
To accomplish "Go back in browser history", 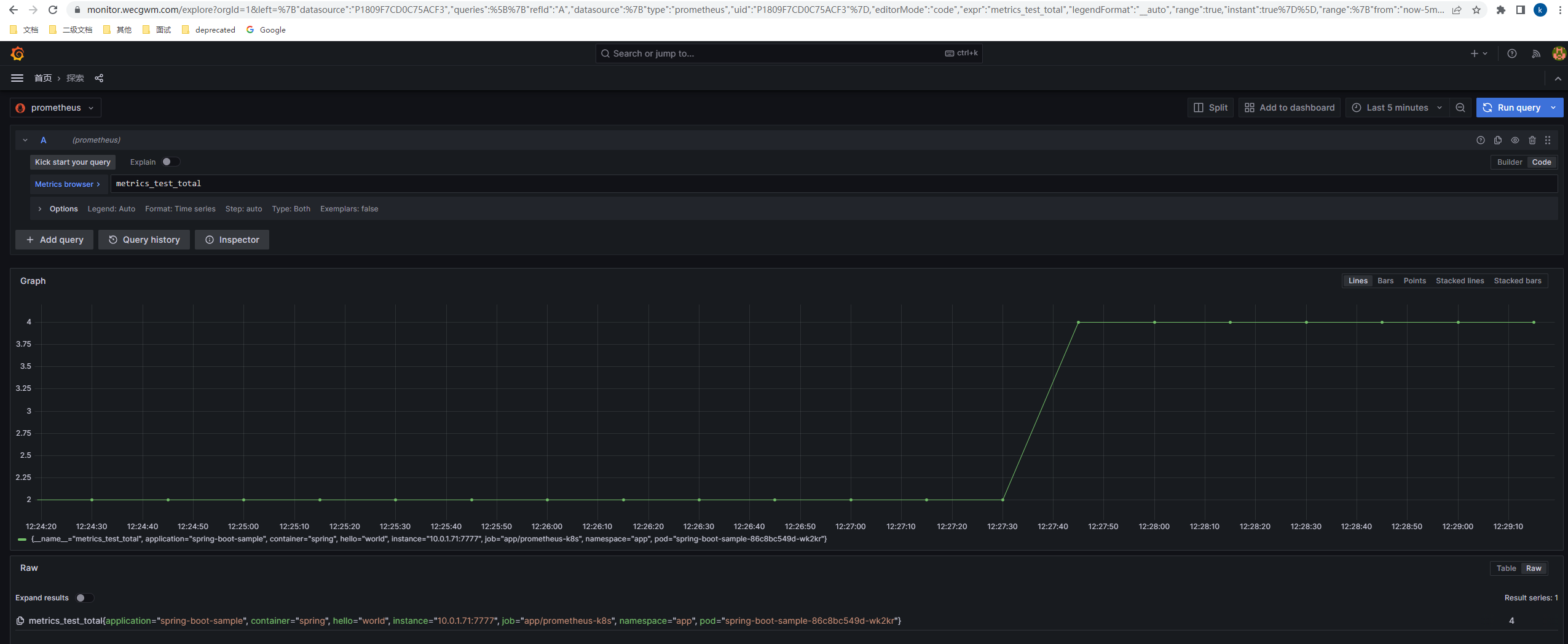I will (x=14, y=10).
